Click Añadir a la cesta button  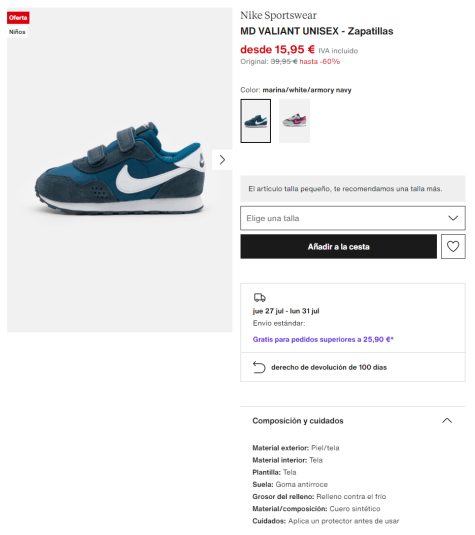coord(339,246)
